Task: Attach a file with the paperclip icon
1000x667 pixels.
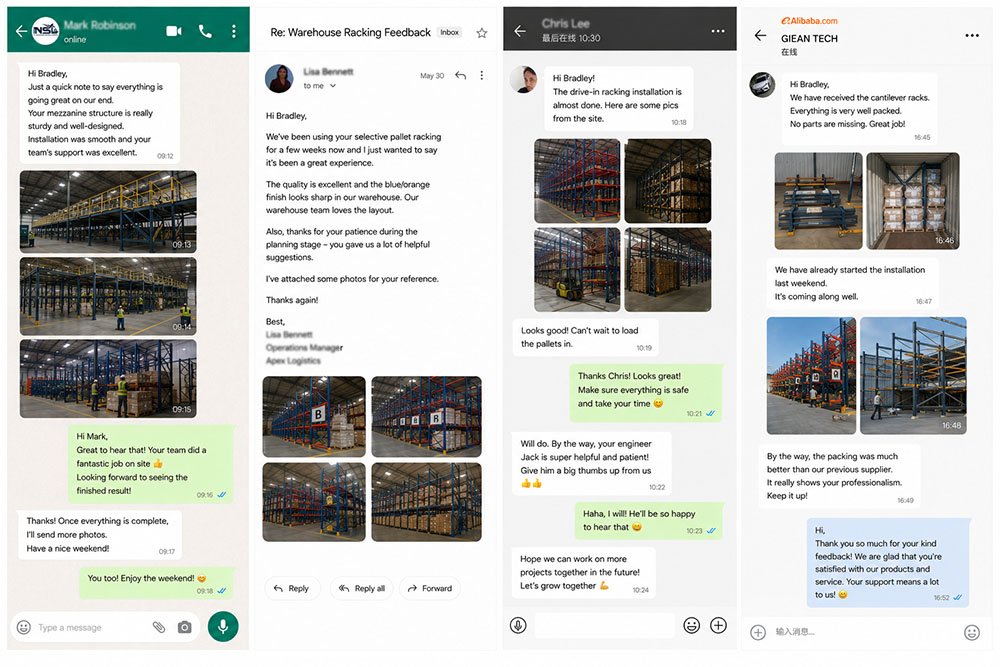Action: 159,627
